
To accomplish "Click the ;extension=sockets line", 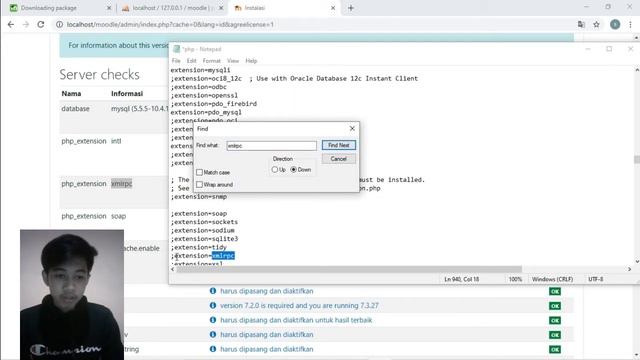I will tap(204, 222).
